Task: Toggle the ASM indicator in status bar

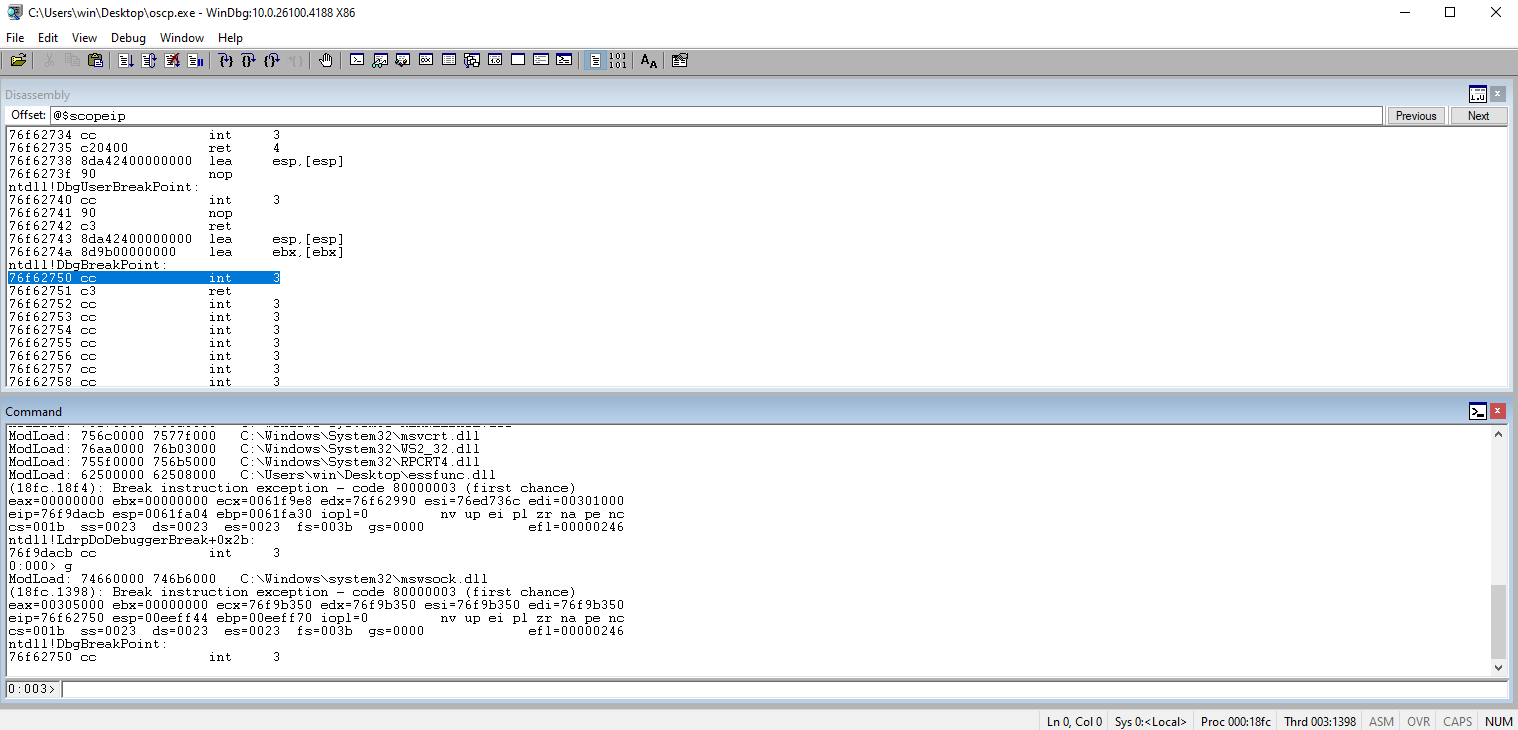Action: [1381, 721]
